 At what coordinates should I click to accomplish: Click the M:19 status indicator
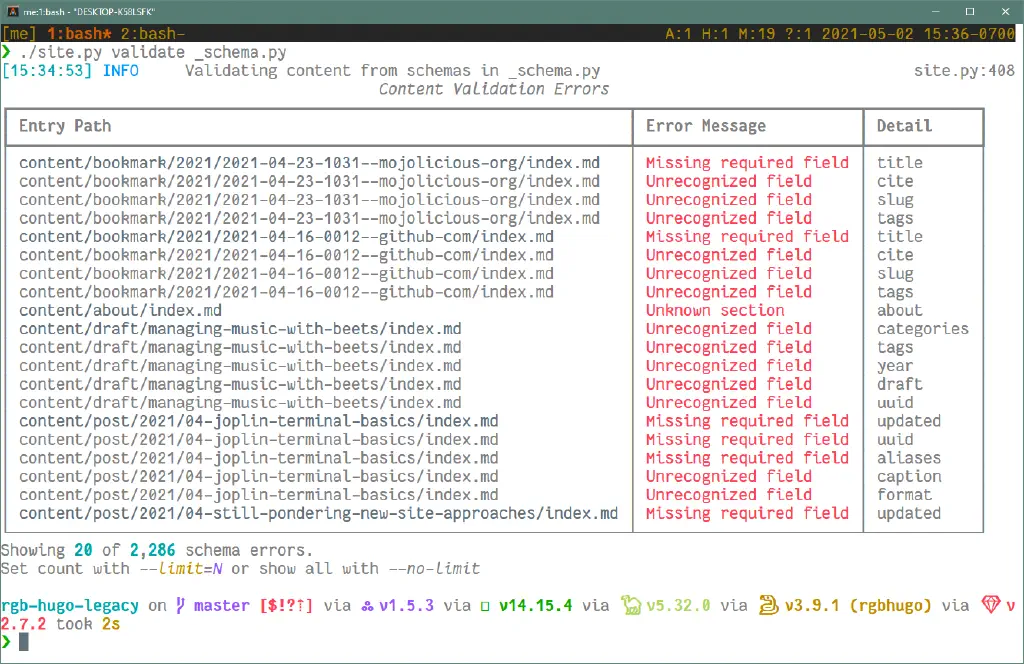756,33
